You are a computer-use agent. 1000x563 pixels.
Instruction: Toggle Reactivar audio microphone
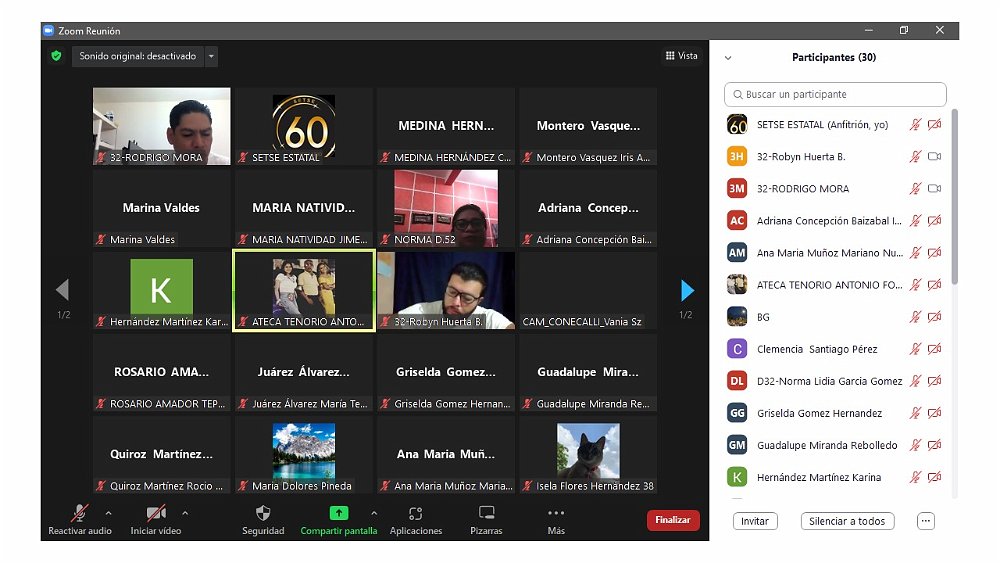pyautogui.click(x=80, y=513)
